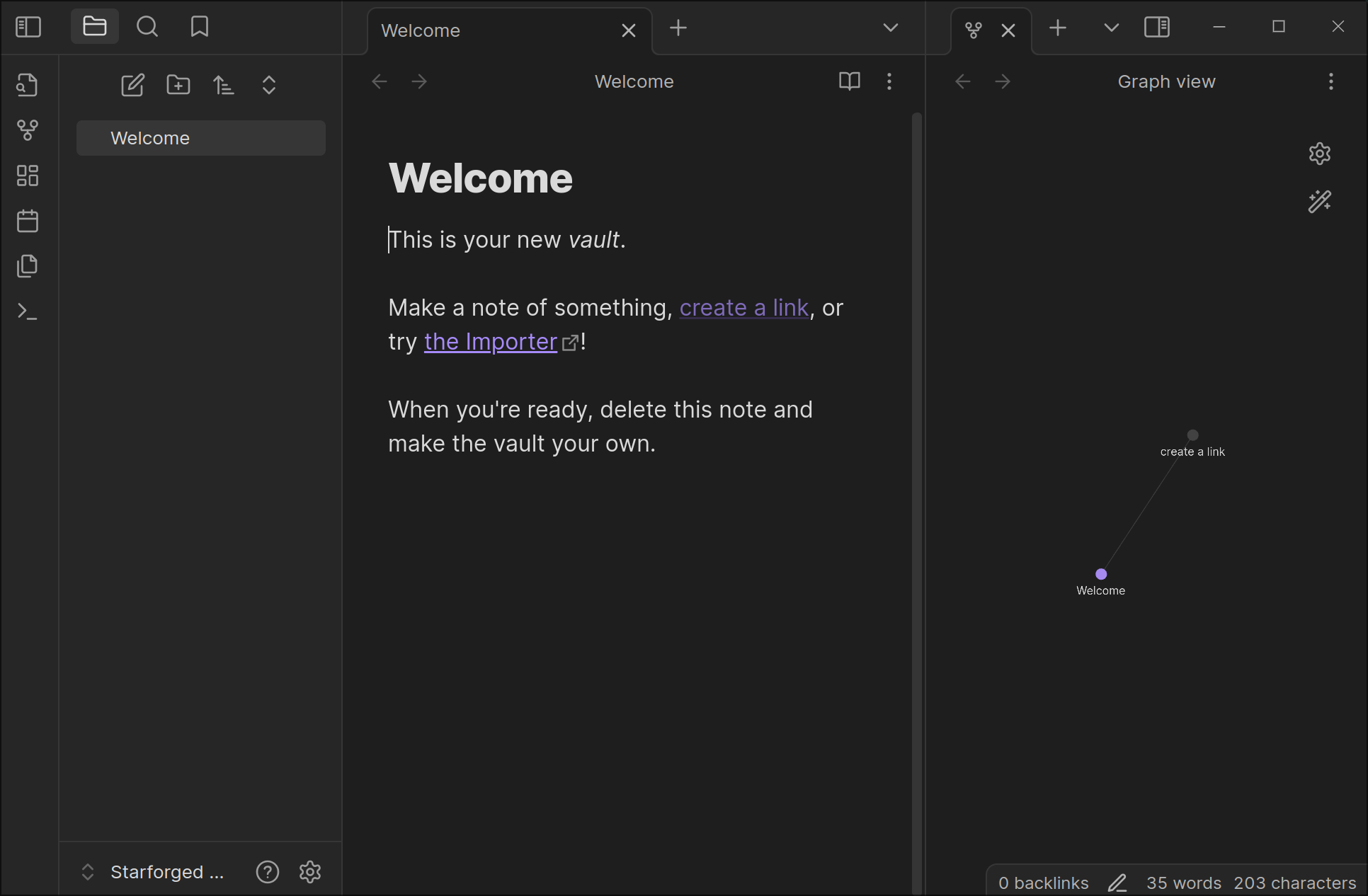This screenshot has width=1368, height=896.
Task: Click the Welcome node in graph view
Action: point(1100,574)
